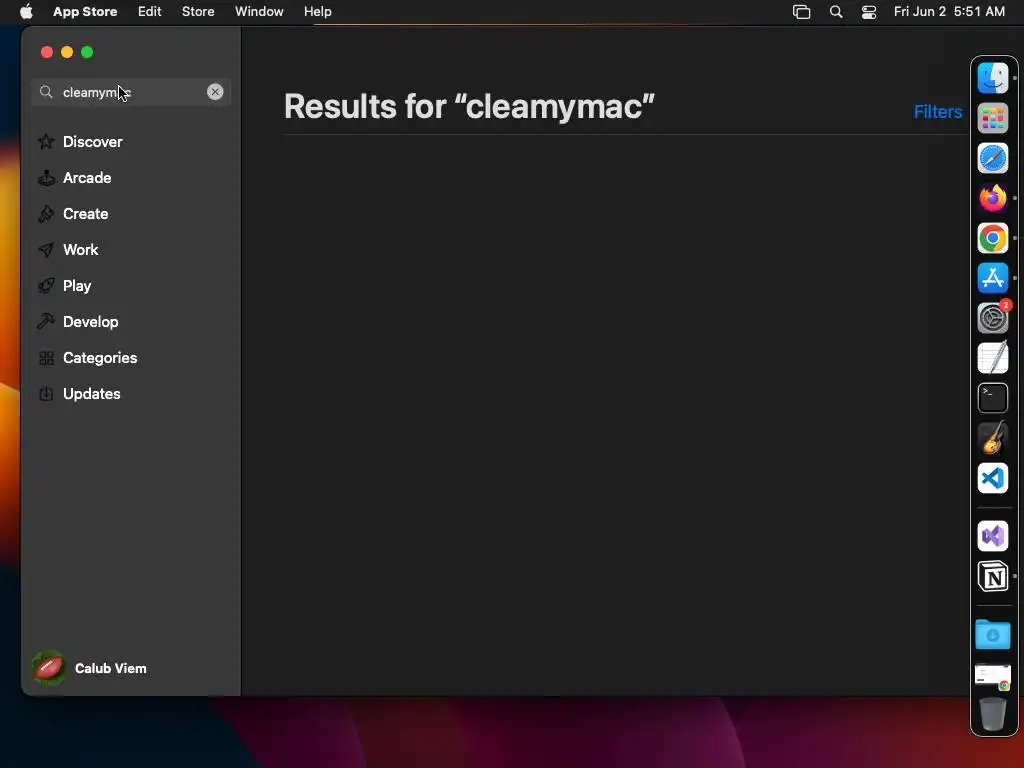Open the Filters link
1024x768 pixels.
pos(938,112)
